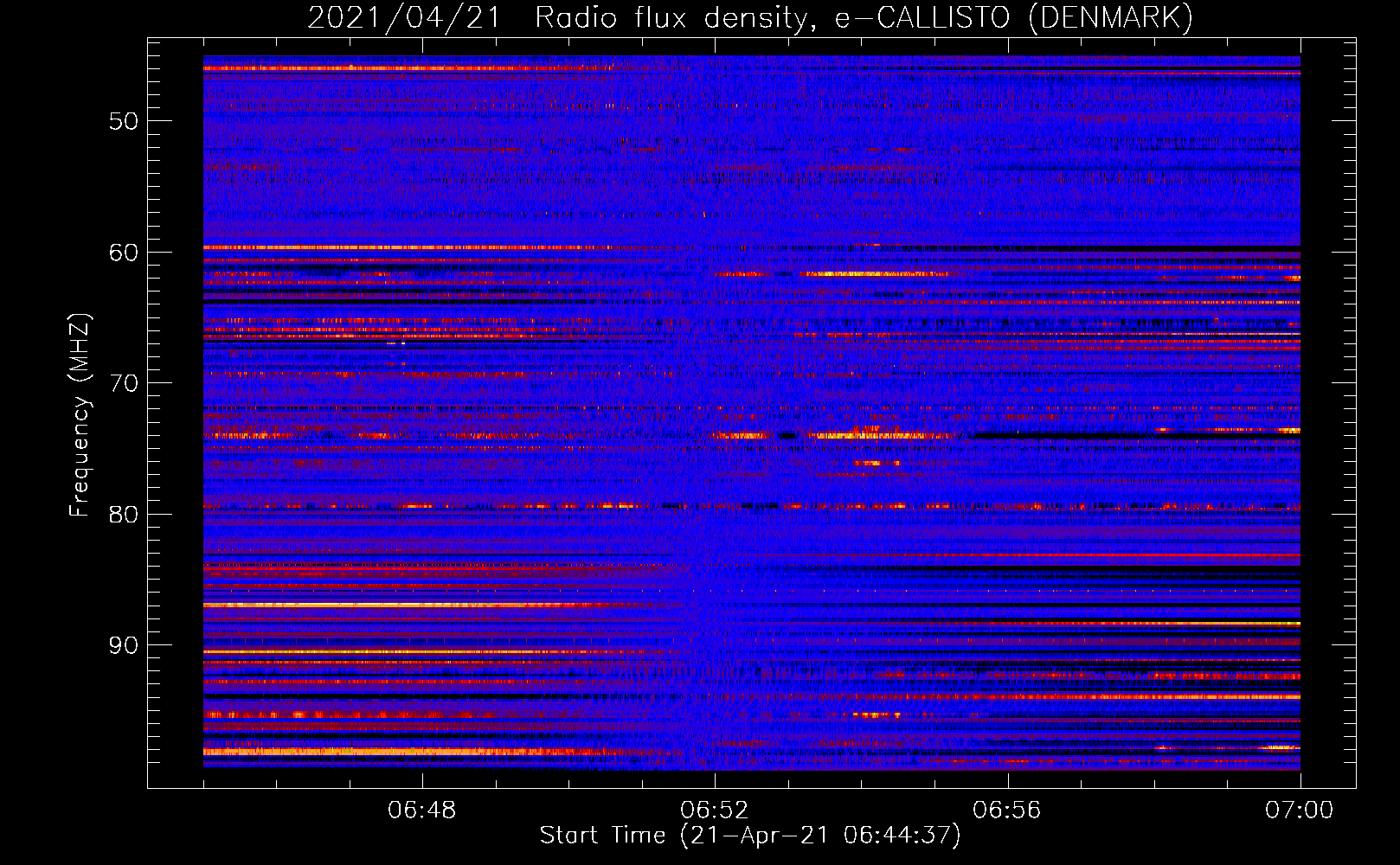Viewport: 1400px width, 865px height.
Task: Click the 90 frequency tick label
Action: 124,646
